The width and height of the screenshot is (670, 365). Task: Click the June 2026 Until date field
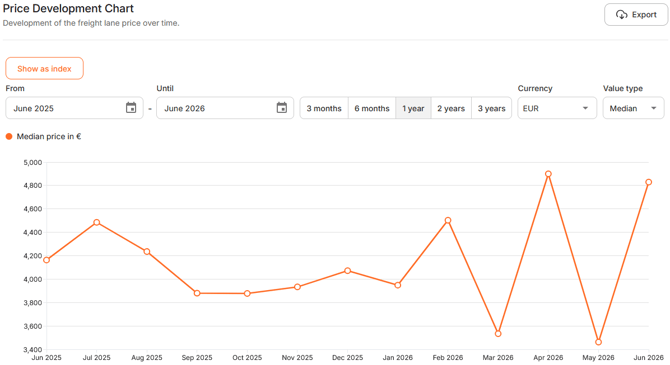pyautogui.click(x=225, y=108)
